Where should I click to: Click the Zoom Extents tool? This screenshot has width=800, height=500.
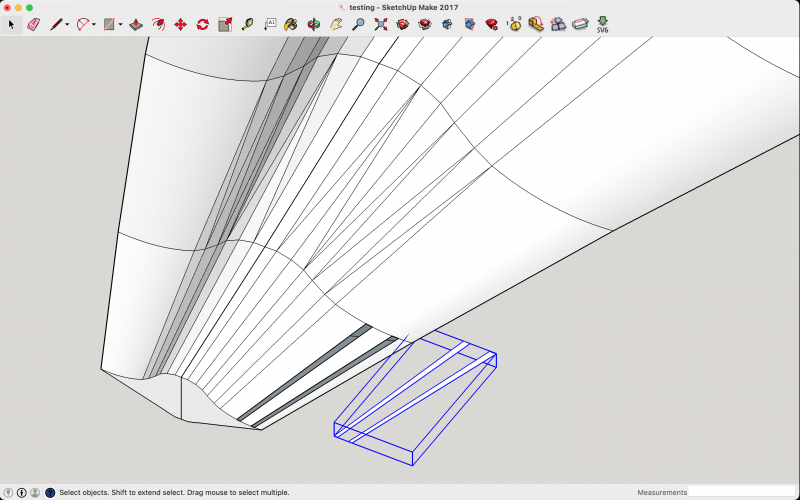(380, 24)
